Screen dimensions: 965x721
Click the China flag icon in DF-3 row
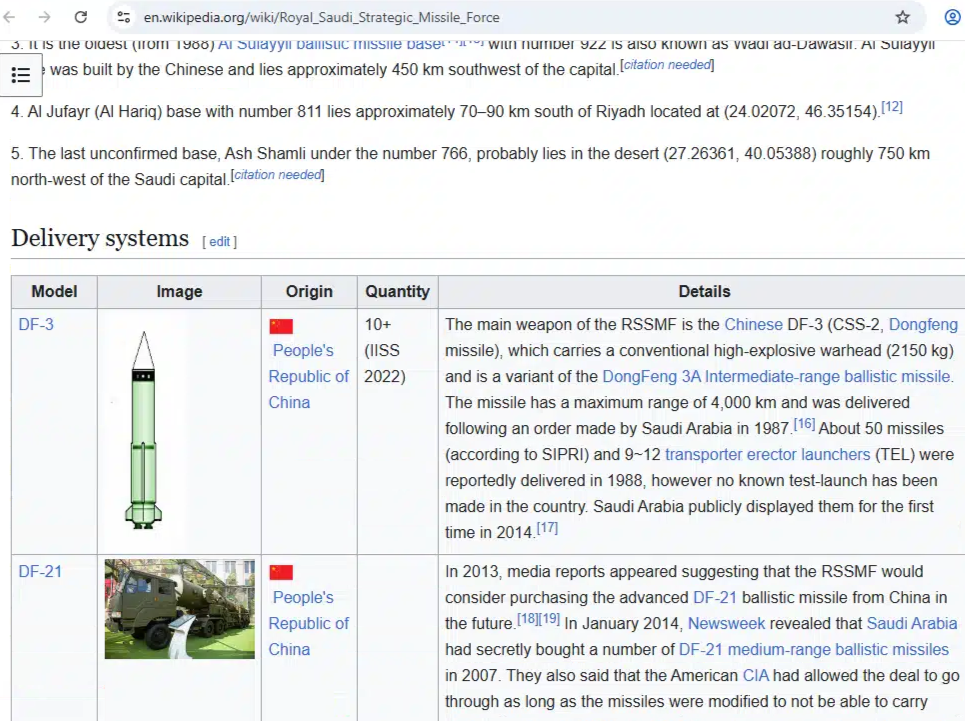tap(281, 326)
